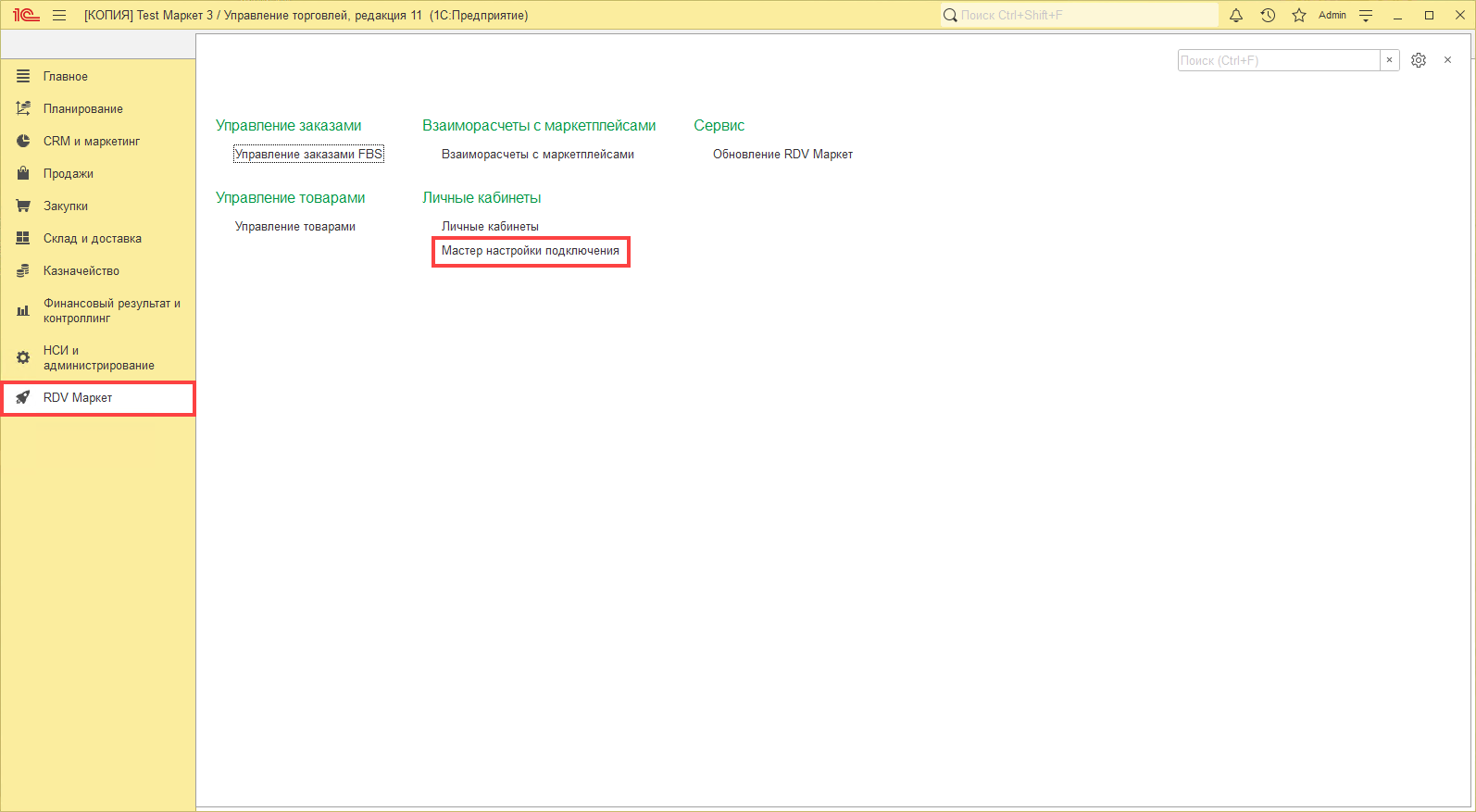1476x812 pixels.
Task: Click Сервис group heading
Action: (719, 125)
